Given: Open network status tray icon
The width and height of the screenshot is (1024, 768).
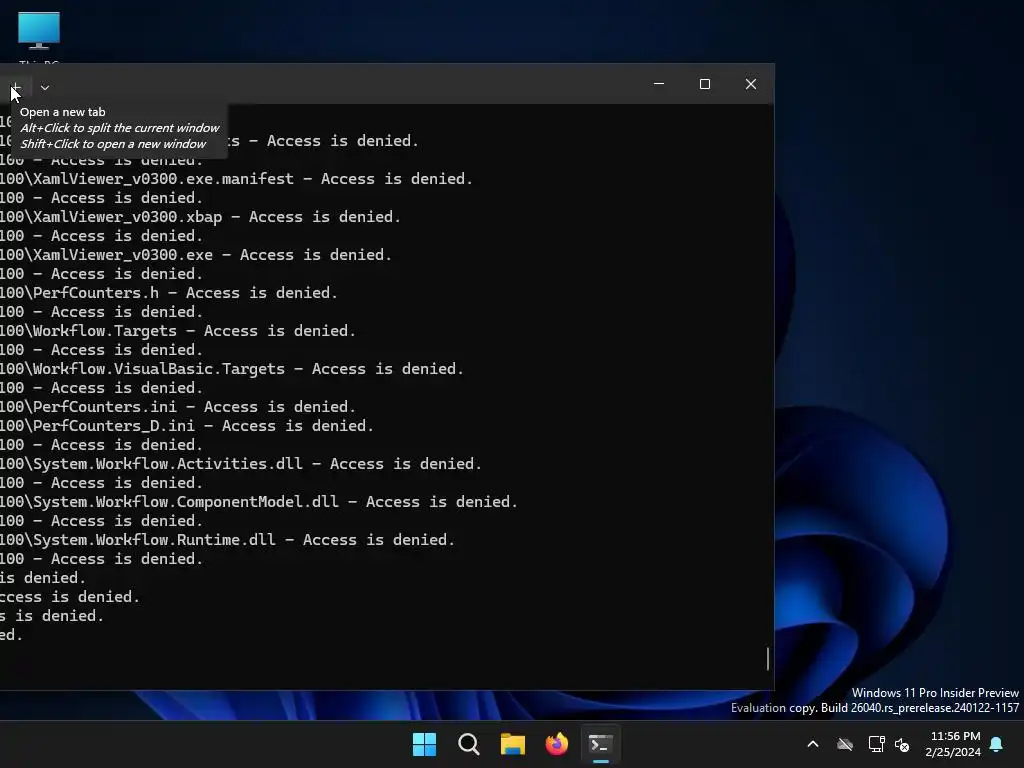Looking at the screenshot, I should 876,744.
